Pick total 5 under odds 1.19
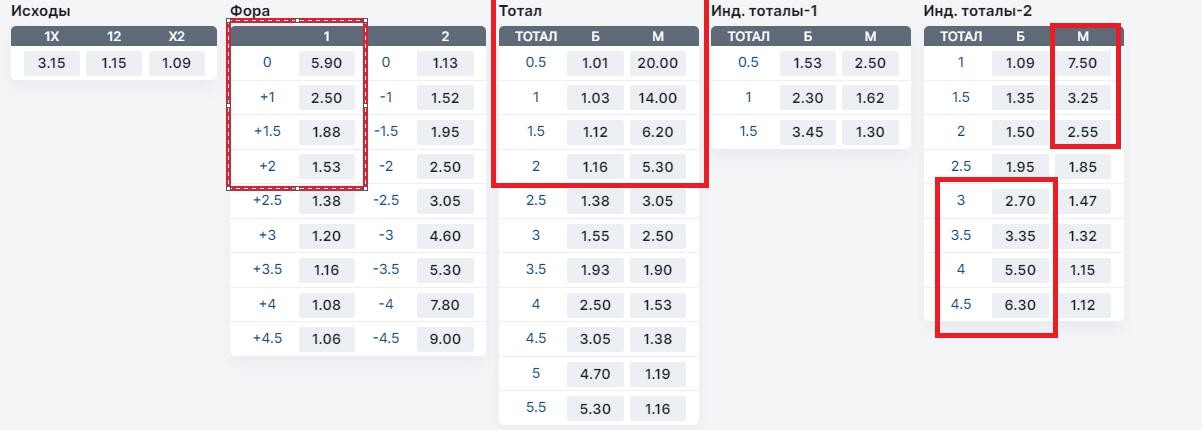1202x430 pixels. point(658,374)
